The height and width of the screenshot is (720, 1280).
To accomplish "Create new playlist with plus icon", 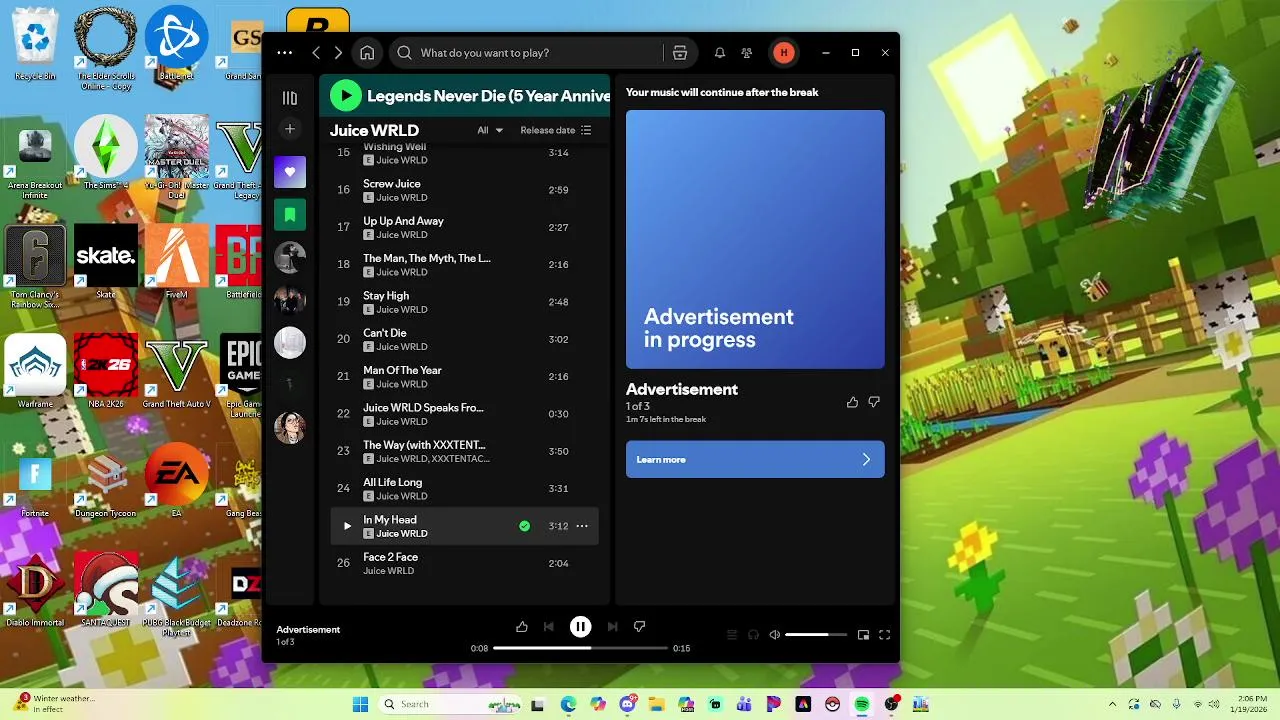I will point(290,129).
